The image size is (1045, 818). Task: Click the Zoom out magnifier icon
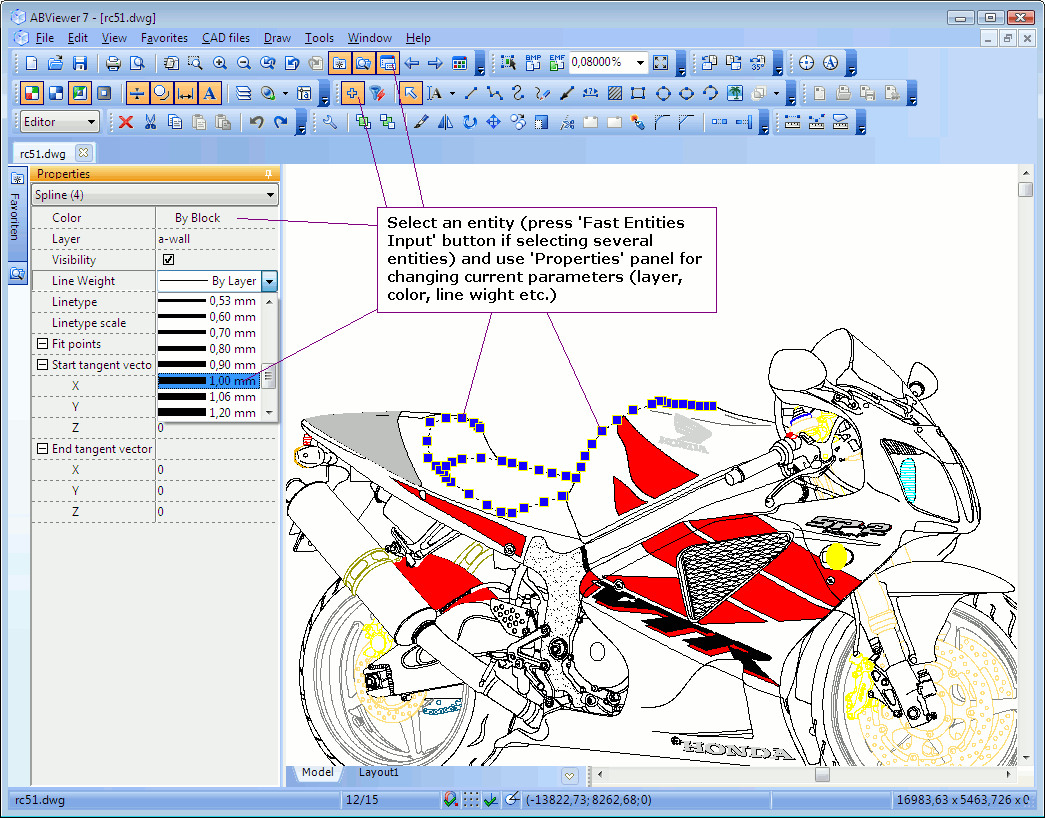244,63
